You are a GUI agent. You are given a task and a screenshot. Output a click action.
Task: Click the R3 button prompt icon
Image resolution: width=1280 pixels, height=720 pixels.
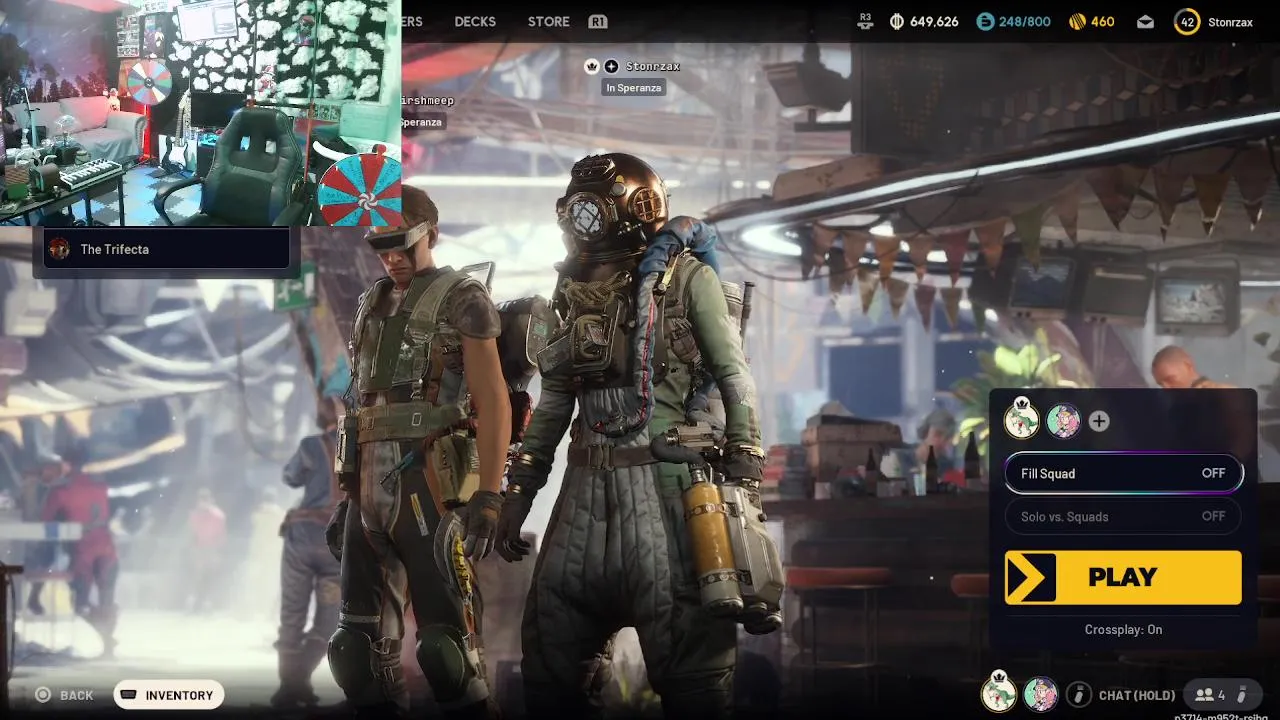tap(866, 21)
